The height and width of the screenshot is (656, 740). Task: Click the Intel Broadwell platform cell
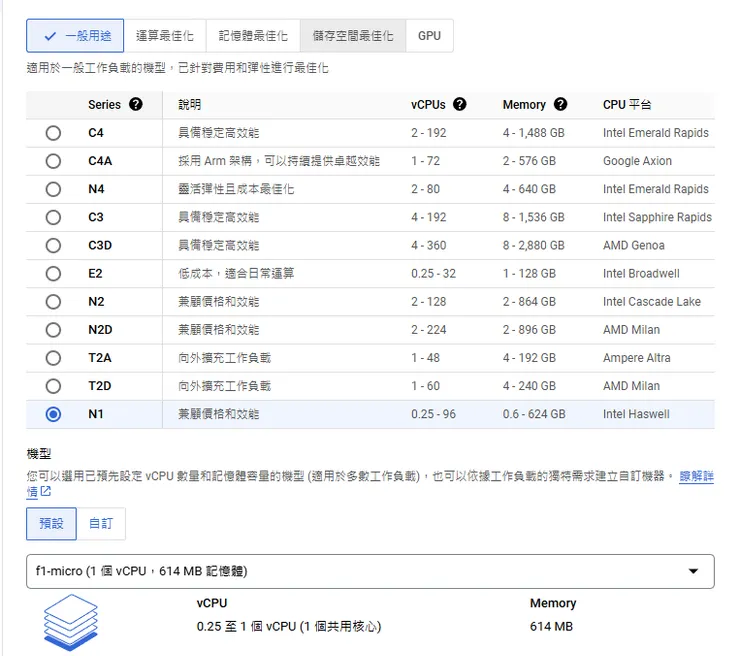(x=641, y=274)
